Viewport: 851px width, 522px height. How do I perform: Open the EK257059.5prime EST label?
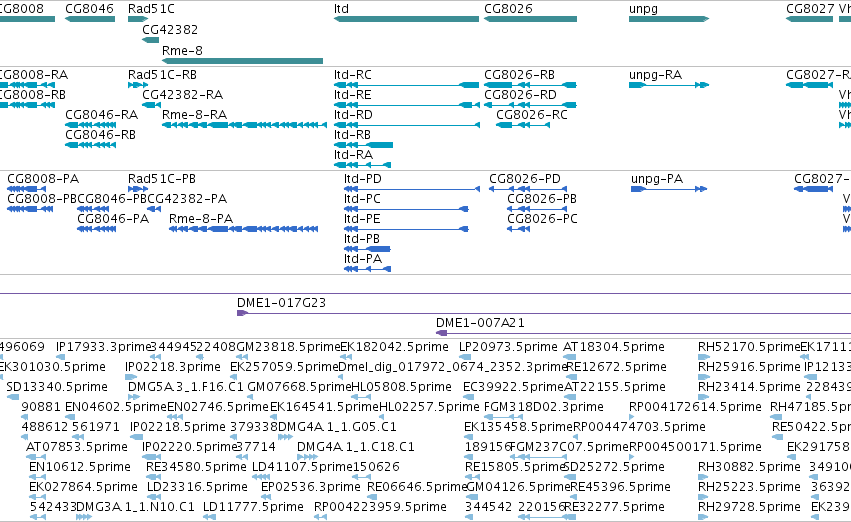coord(284,367)
